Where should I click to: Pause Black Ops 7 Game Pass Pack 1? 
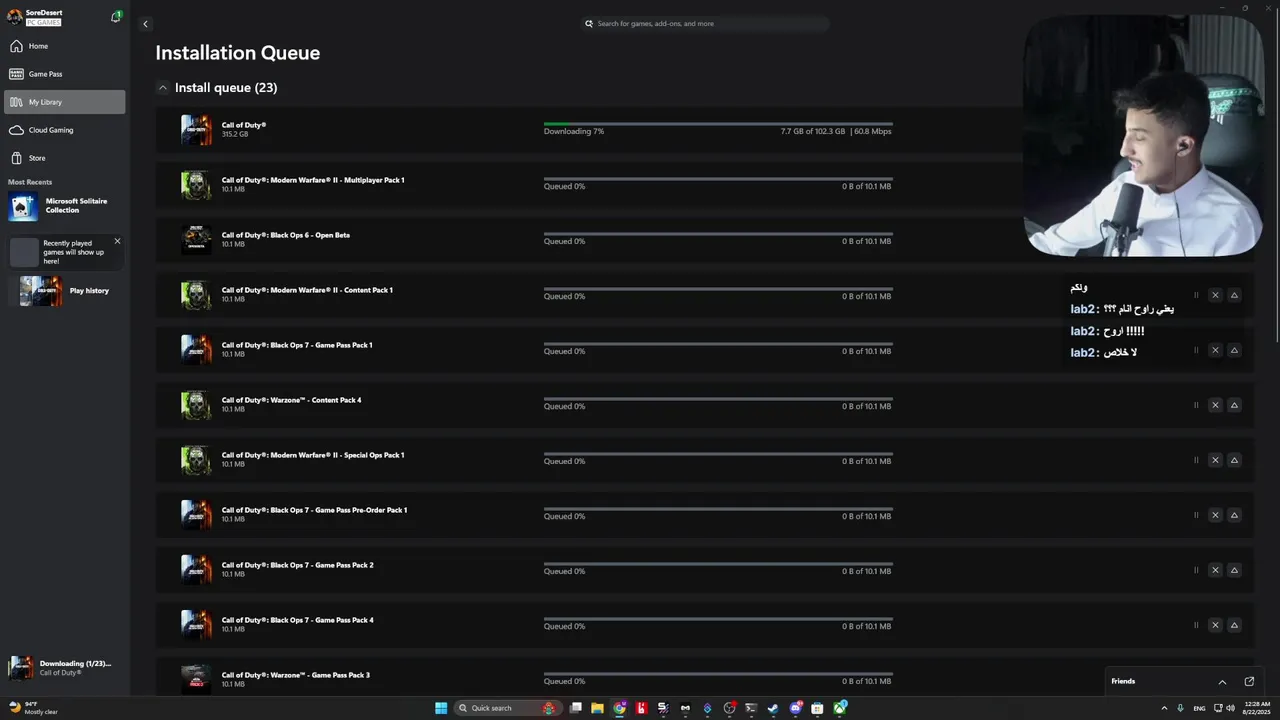click(1196, 350)
